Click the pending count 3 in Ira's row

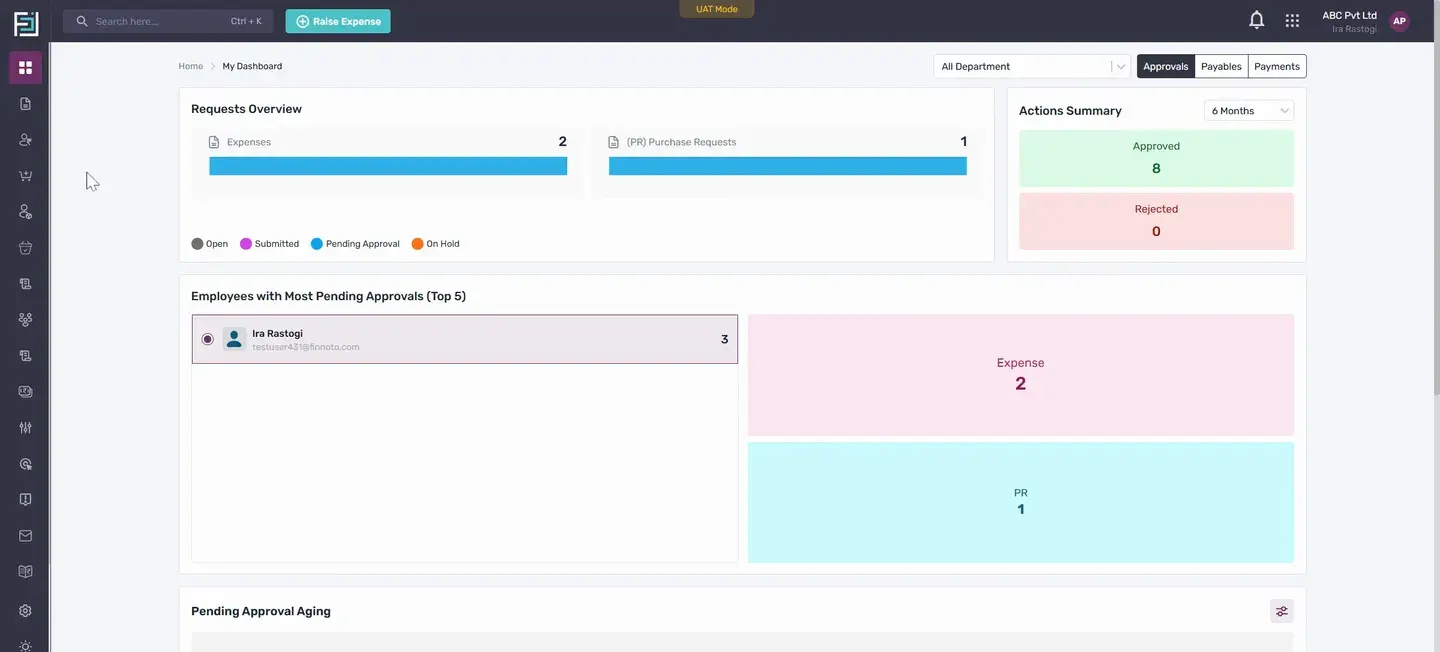pyautogui.click(x=725, y=339)
